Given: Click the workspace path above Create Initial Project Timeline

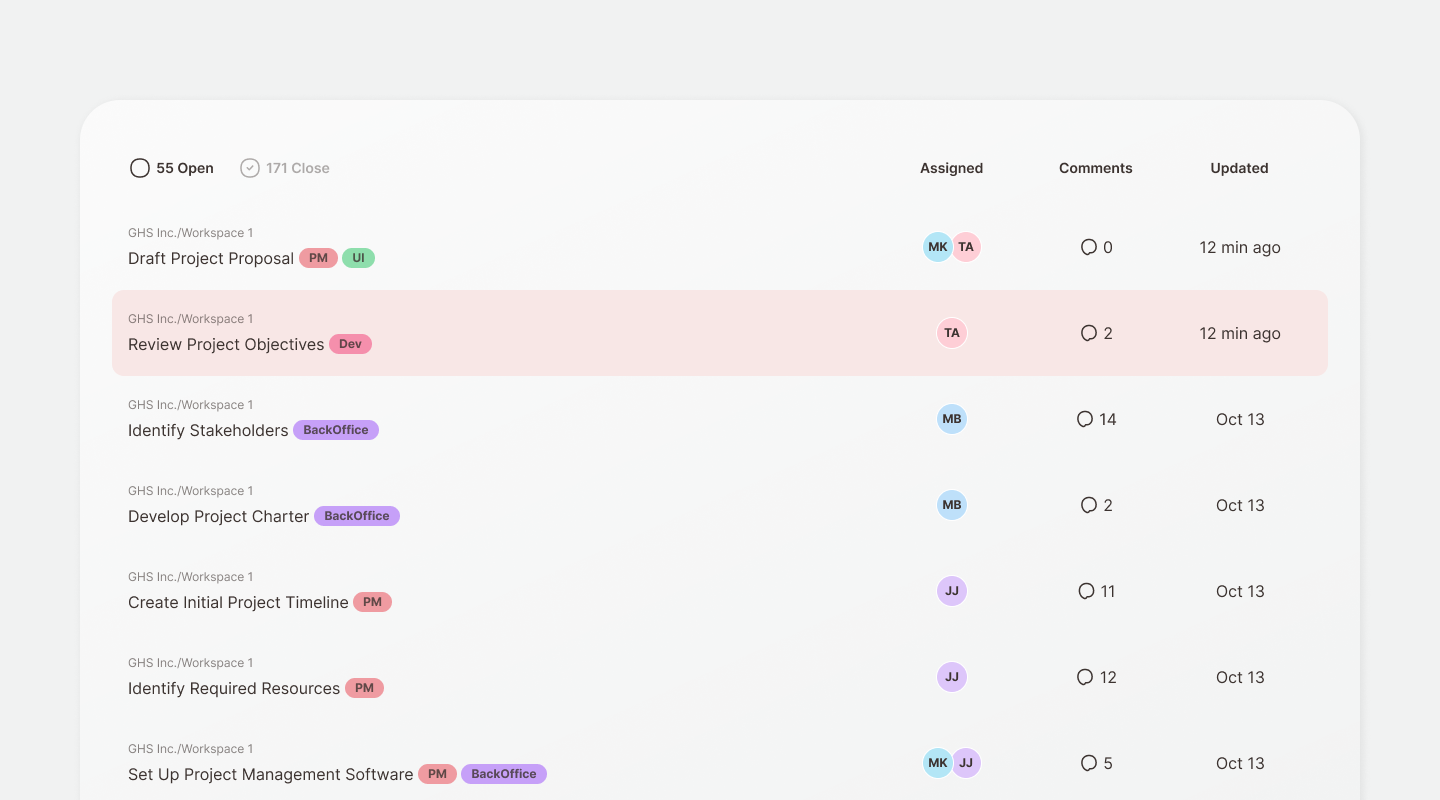Looking at the screenshot, I should point(190,577).
